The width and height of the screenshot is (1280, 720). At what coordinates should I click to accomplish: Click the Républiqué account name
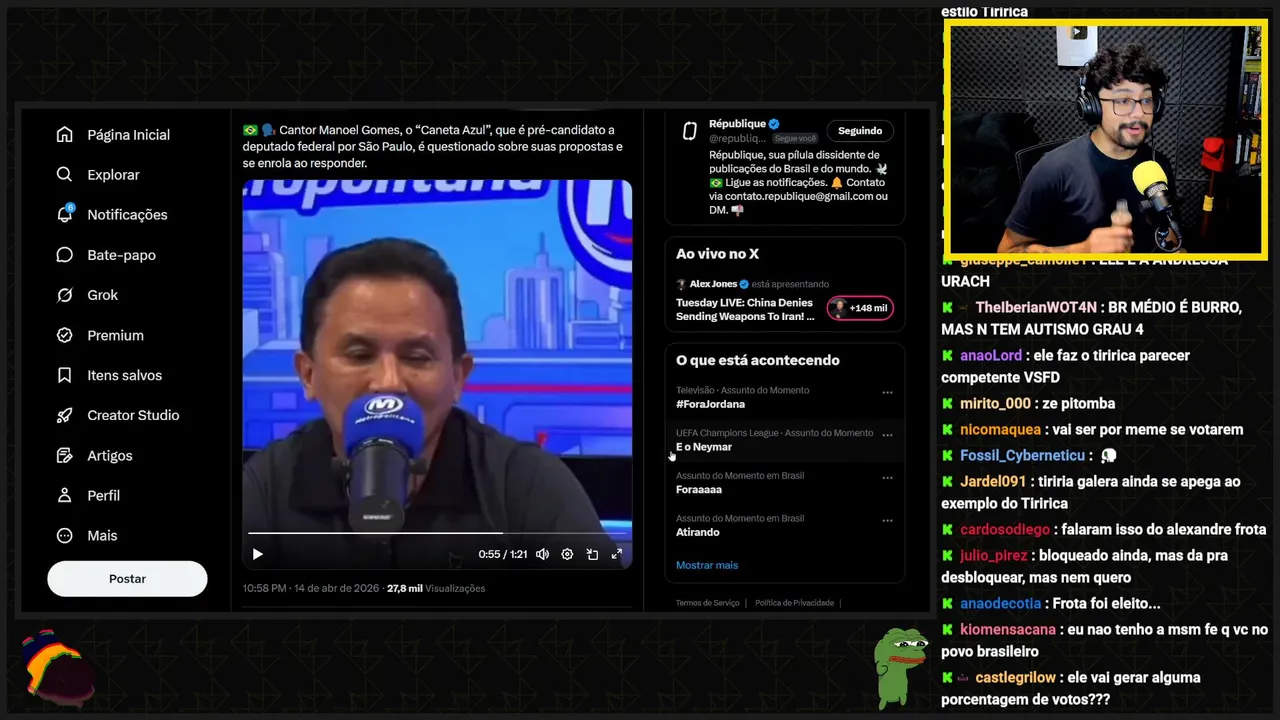pyautogui.click(x=737, y=124)
